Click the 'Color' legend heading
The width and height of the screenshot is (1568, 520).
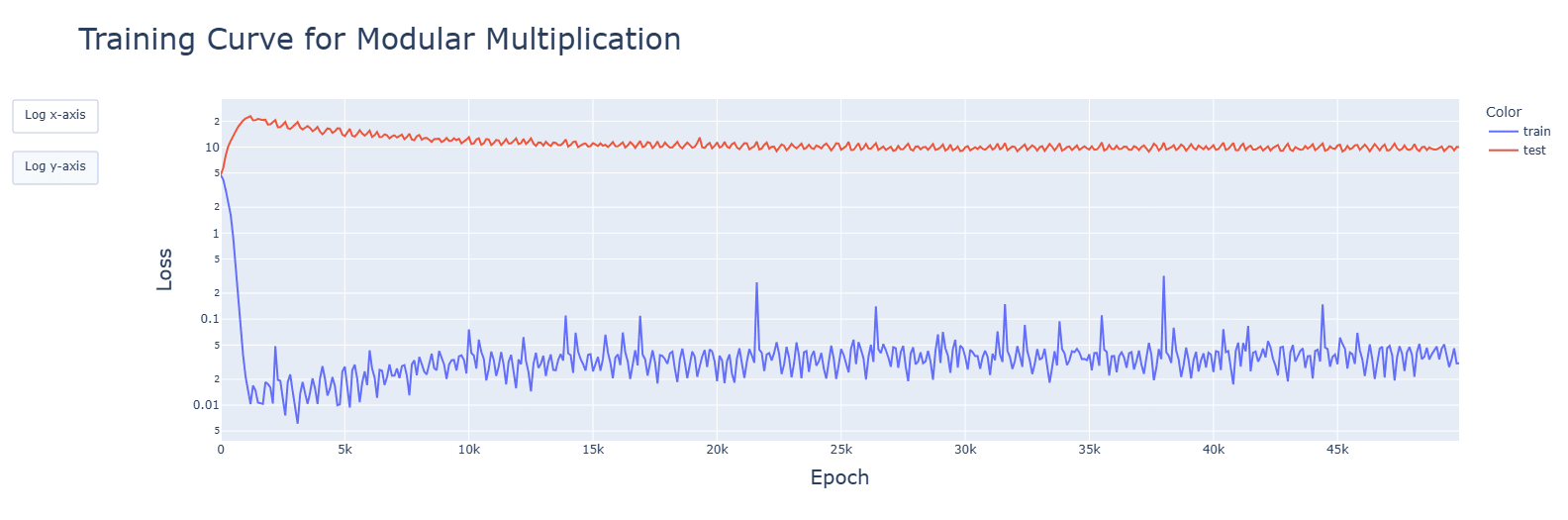[1503, 112]
